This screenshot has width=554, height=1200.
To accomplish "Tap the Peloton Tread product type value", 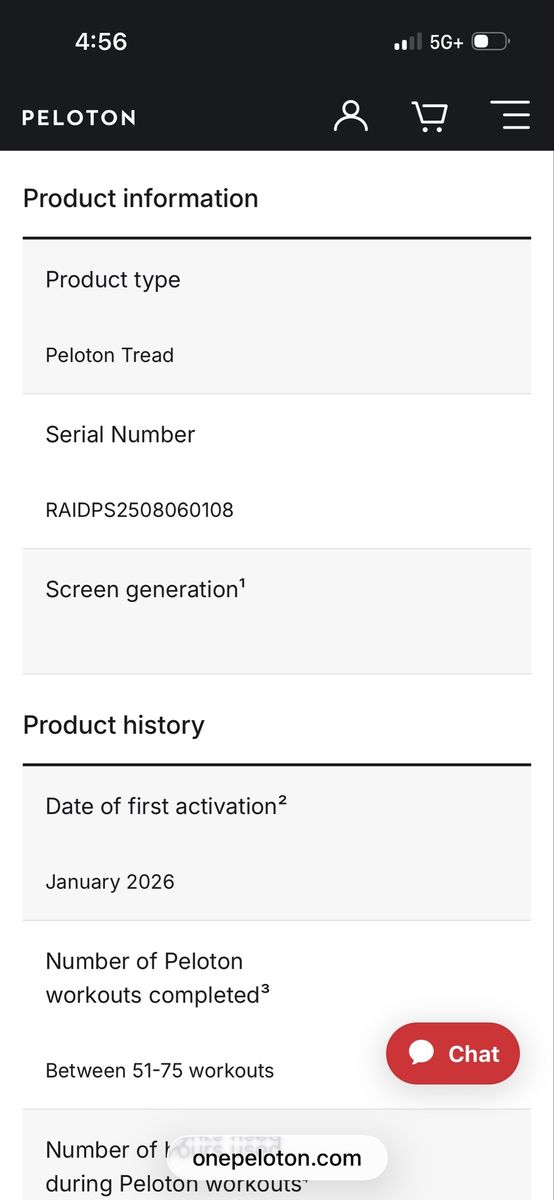I will point(110,355).
